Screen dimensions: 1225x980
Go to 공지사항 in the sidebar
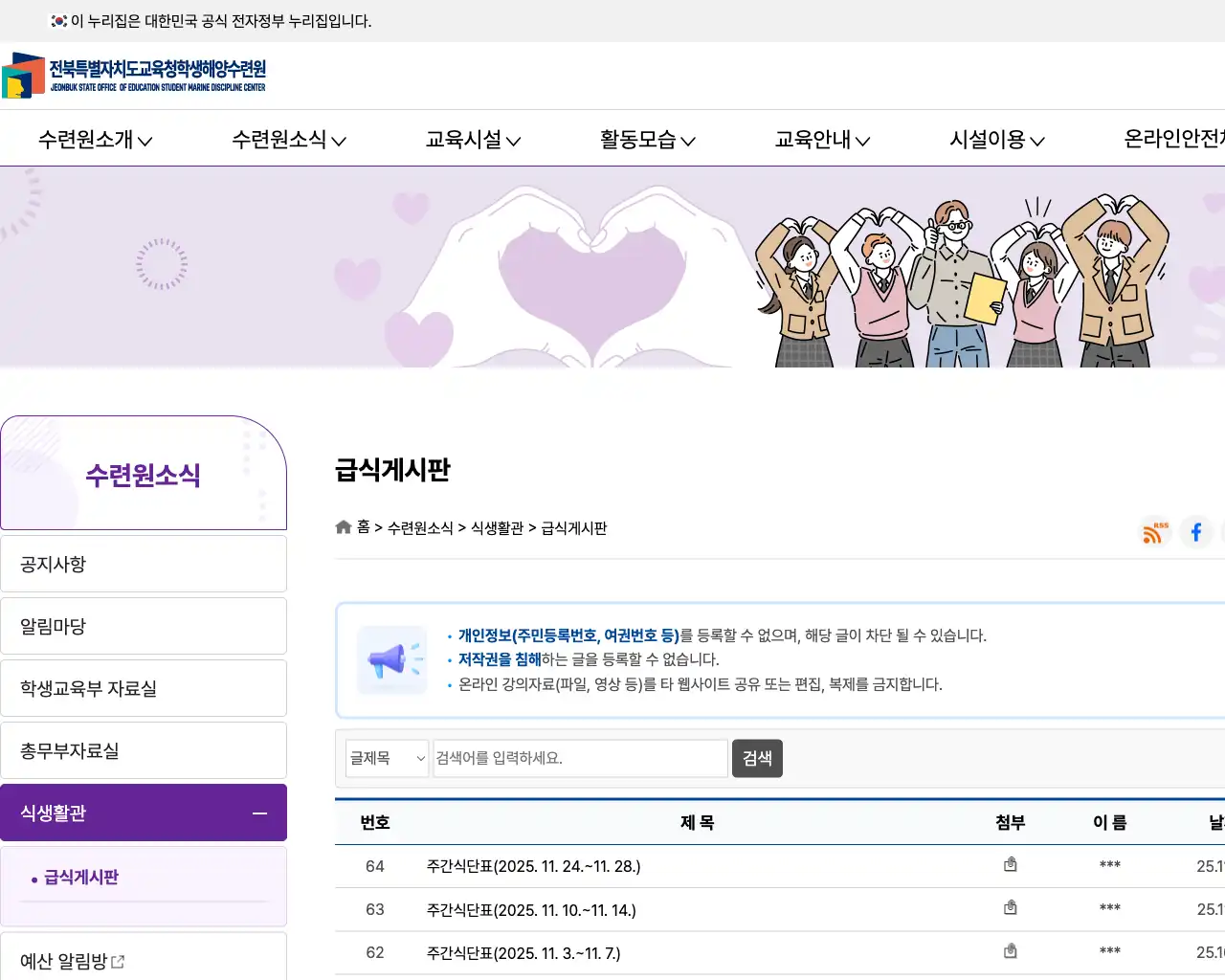coord(144,565)
